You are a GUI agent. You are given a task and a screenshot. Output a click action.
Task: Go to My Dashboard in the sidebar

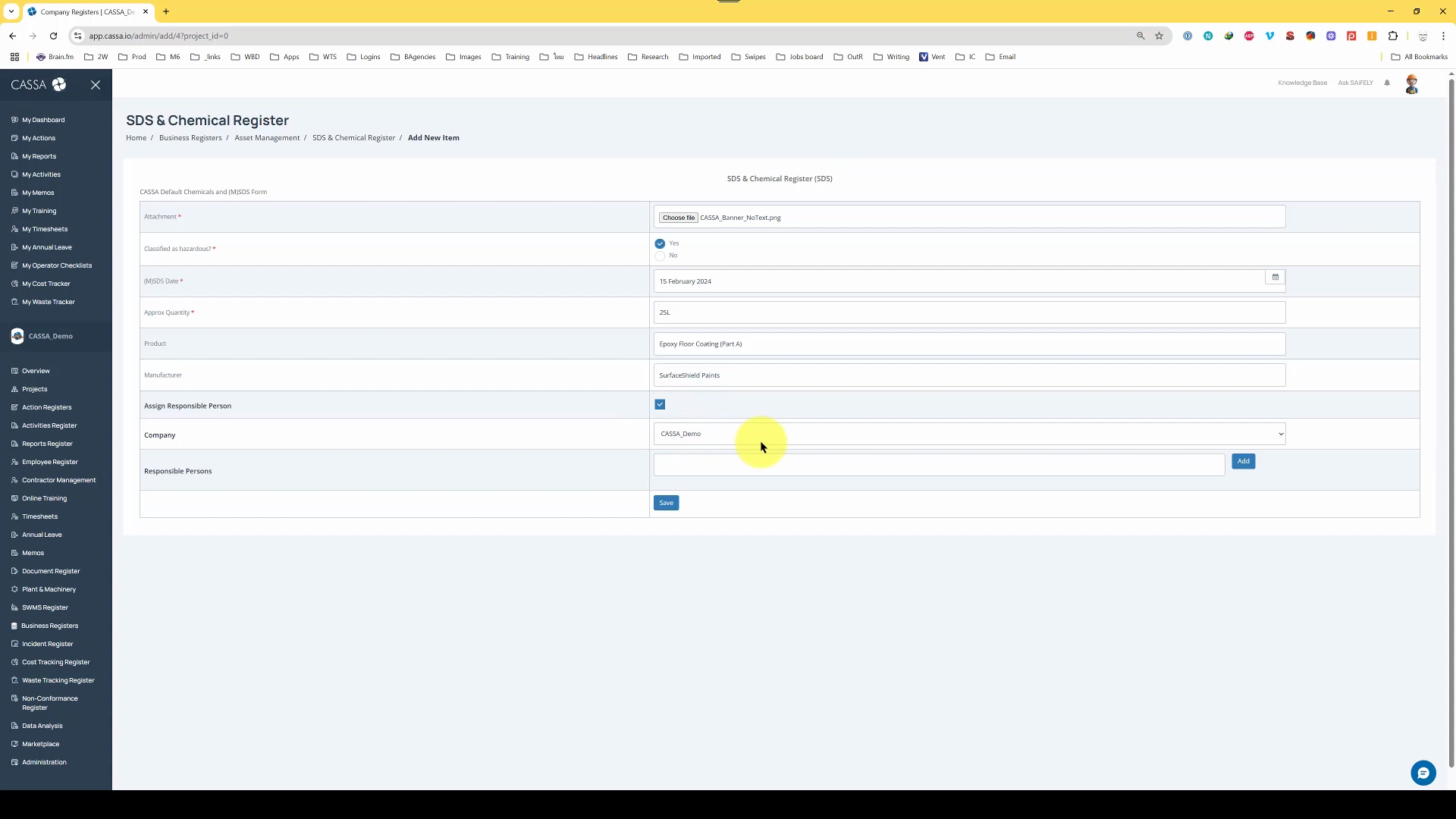[43, 120]
